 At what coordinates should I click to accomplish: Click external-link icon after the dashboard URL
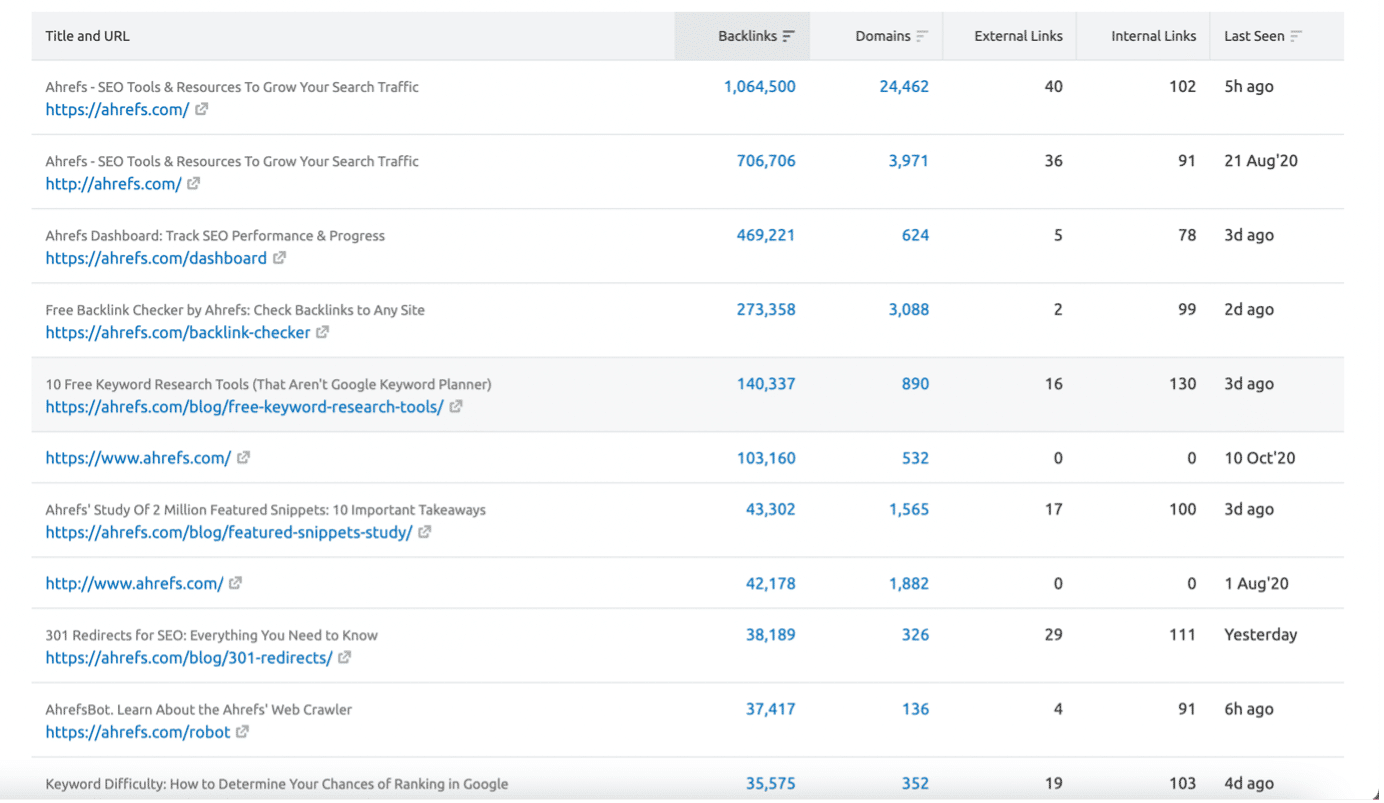click(x=280, y=258)
